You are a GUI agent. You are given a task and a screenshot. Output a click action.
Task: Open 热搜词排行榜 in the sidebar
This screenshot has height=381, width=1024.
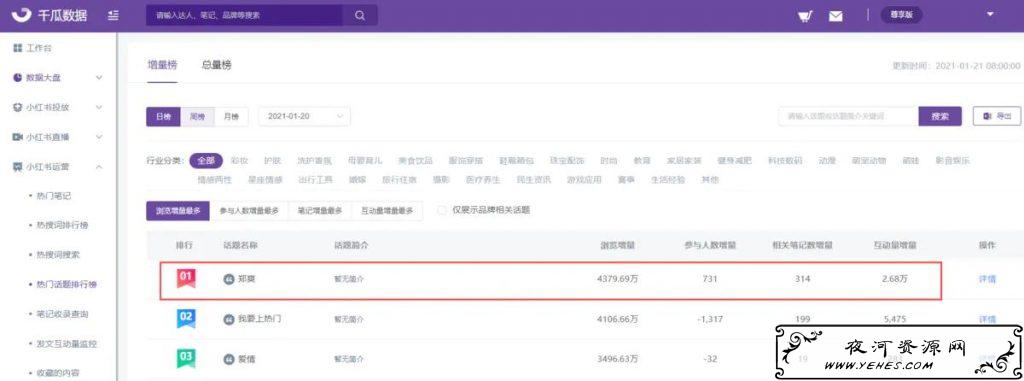pyautogui.click(x=61, y=225)
